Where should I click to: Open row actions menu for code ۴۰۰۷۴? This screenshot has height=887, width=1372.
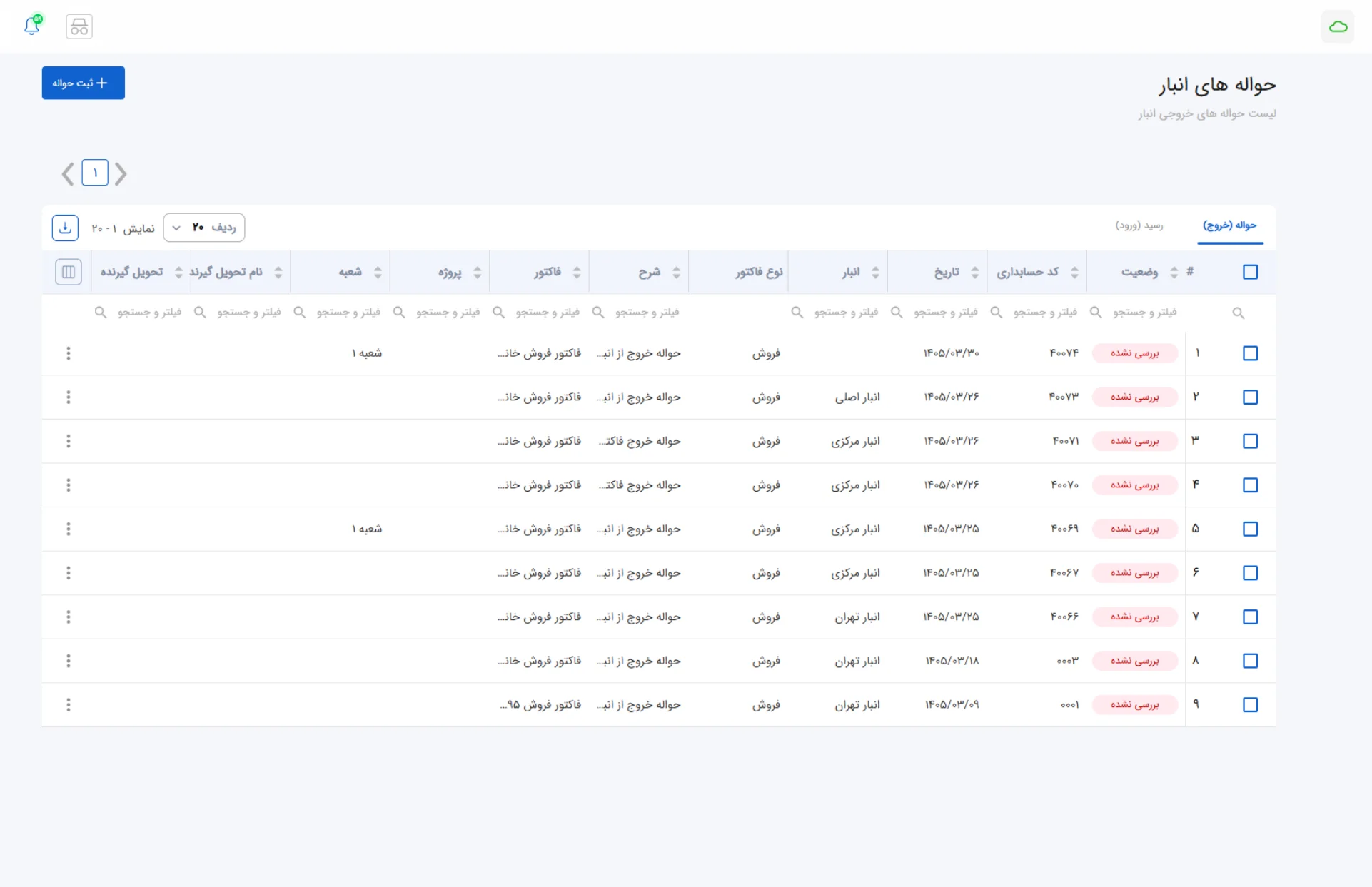click(x=69, y=353)
